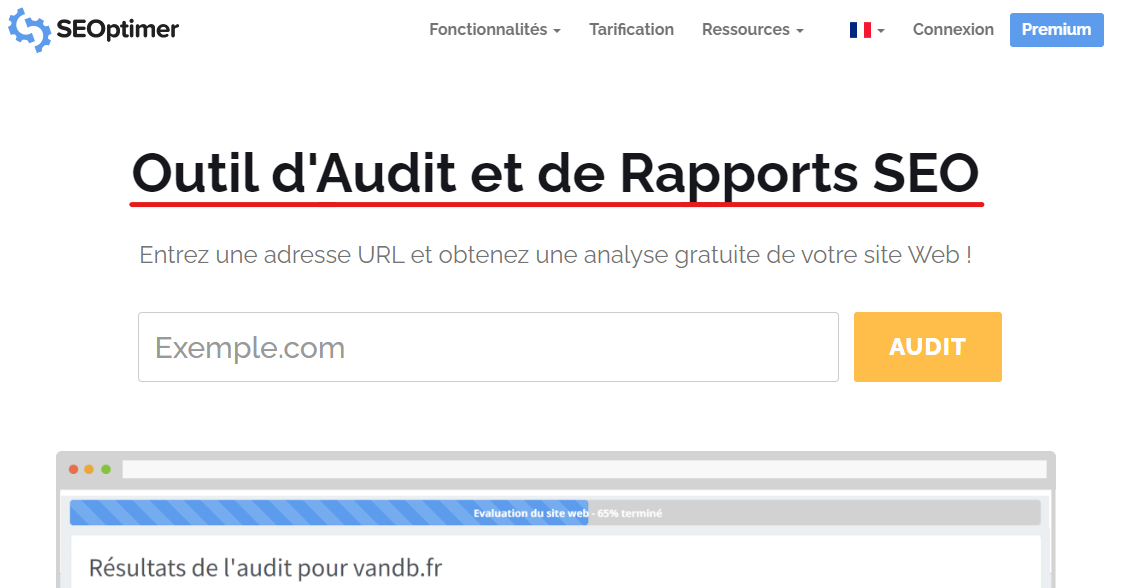1121x588 pixels.
Task: Click the address bar in the preview window
Action: tap(584, 469)
